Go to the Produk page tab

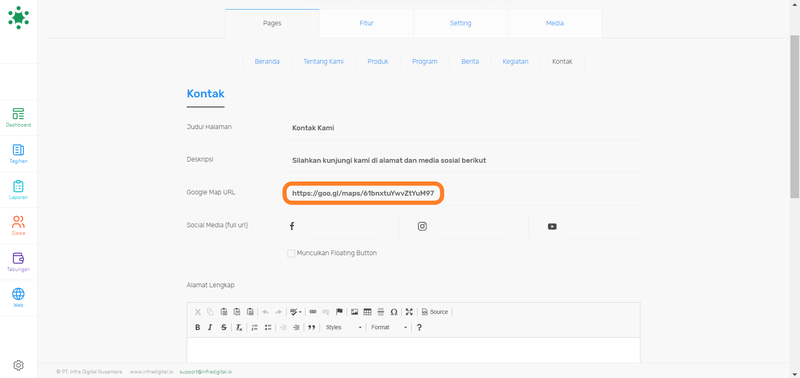378,61
